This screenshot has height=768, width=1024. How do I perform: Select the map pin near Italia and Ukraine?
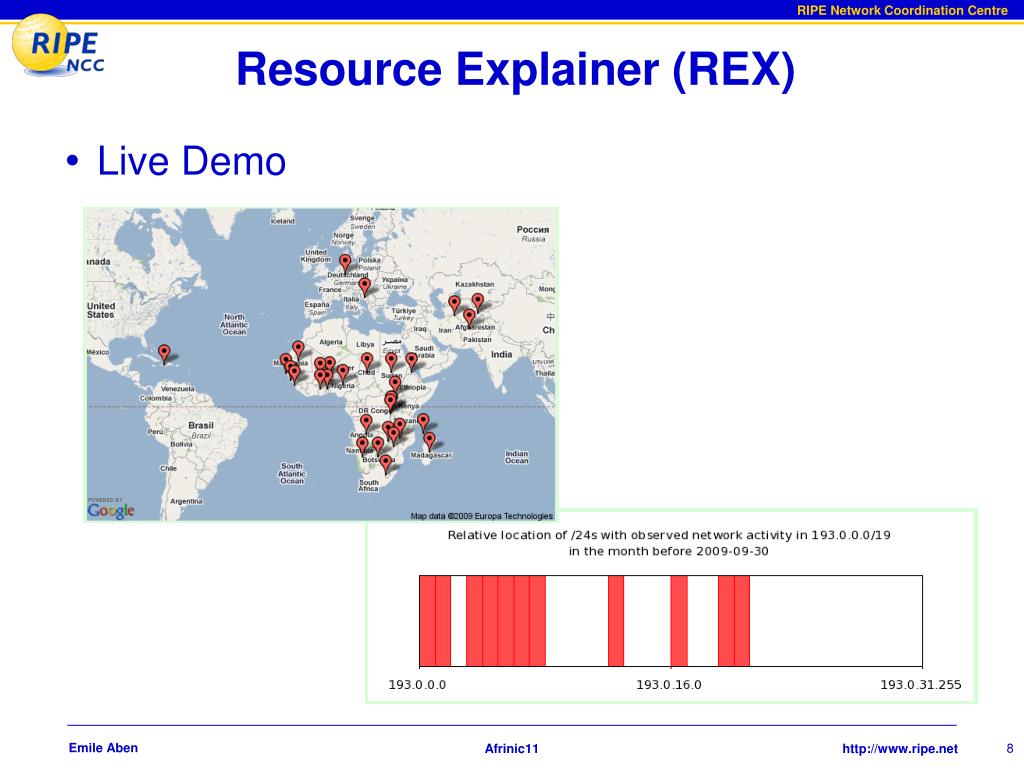tap(364, 286)
